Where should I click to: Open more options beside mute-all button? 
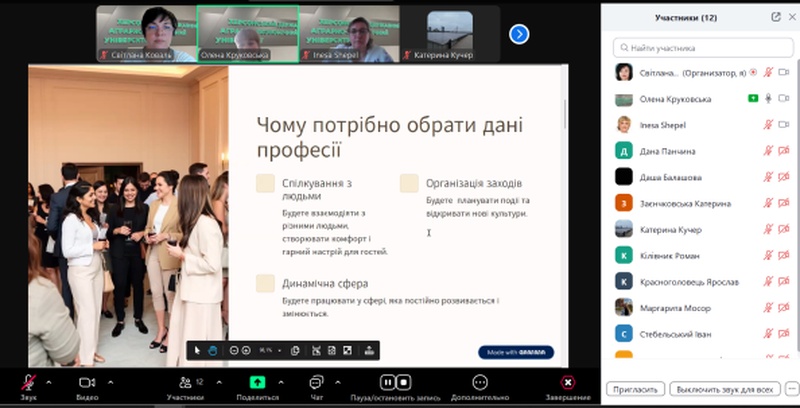click(x=792, y=389)
